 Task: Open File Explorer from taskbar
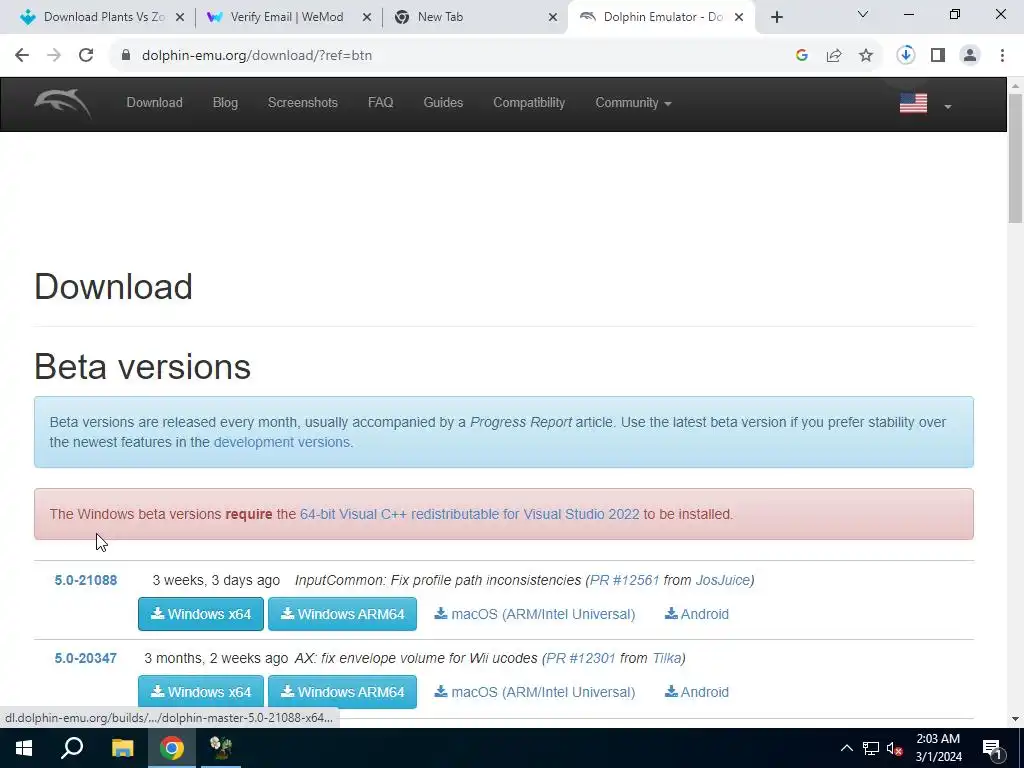[122, 748]
